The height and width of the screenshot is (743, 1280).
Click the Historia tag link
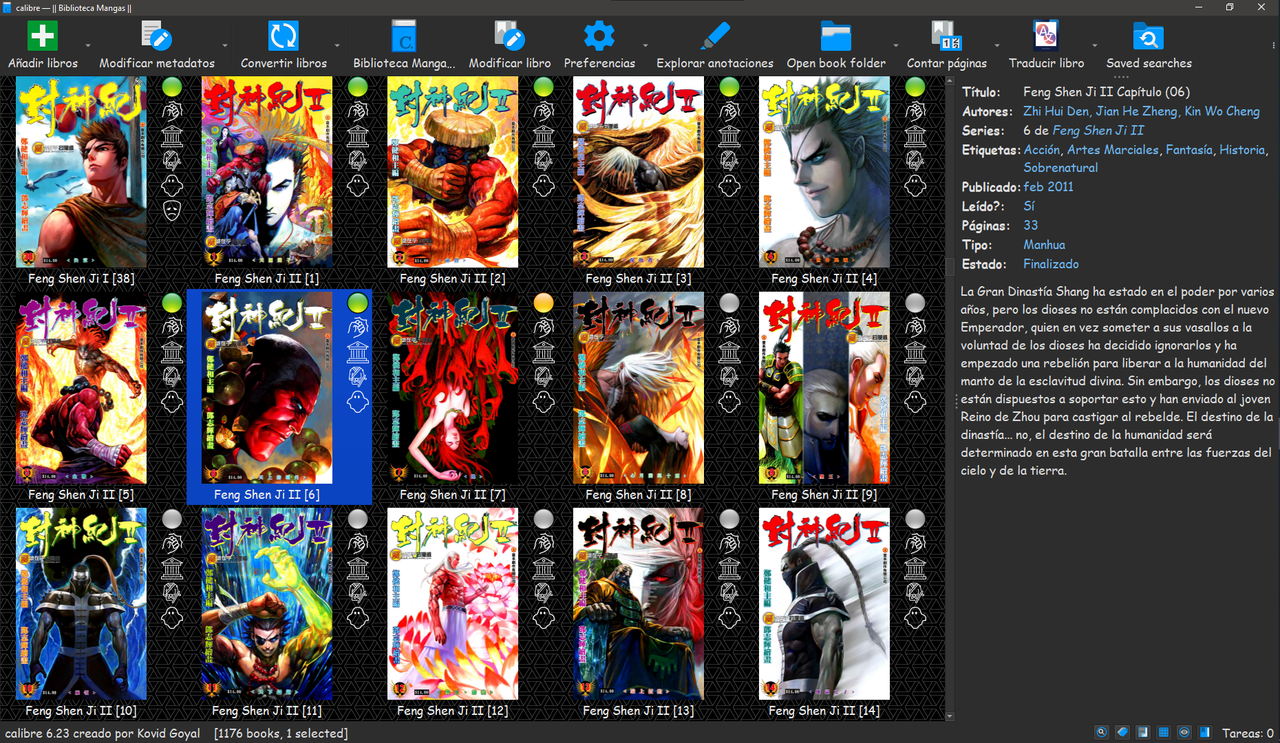(1243, 149)
